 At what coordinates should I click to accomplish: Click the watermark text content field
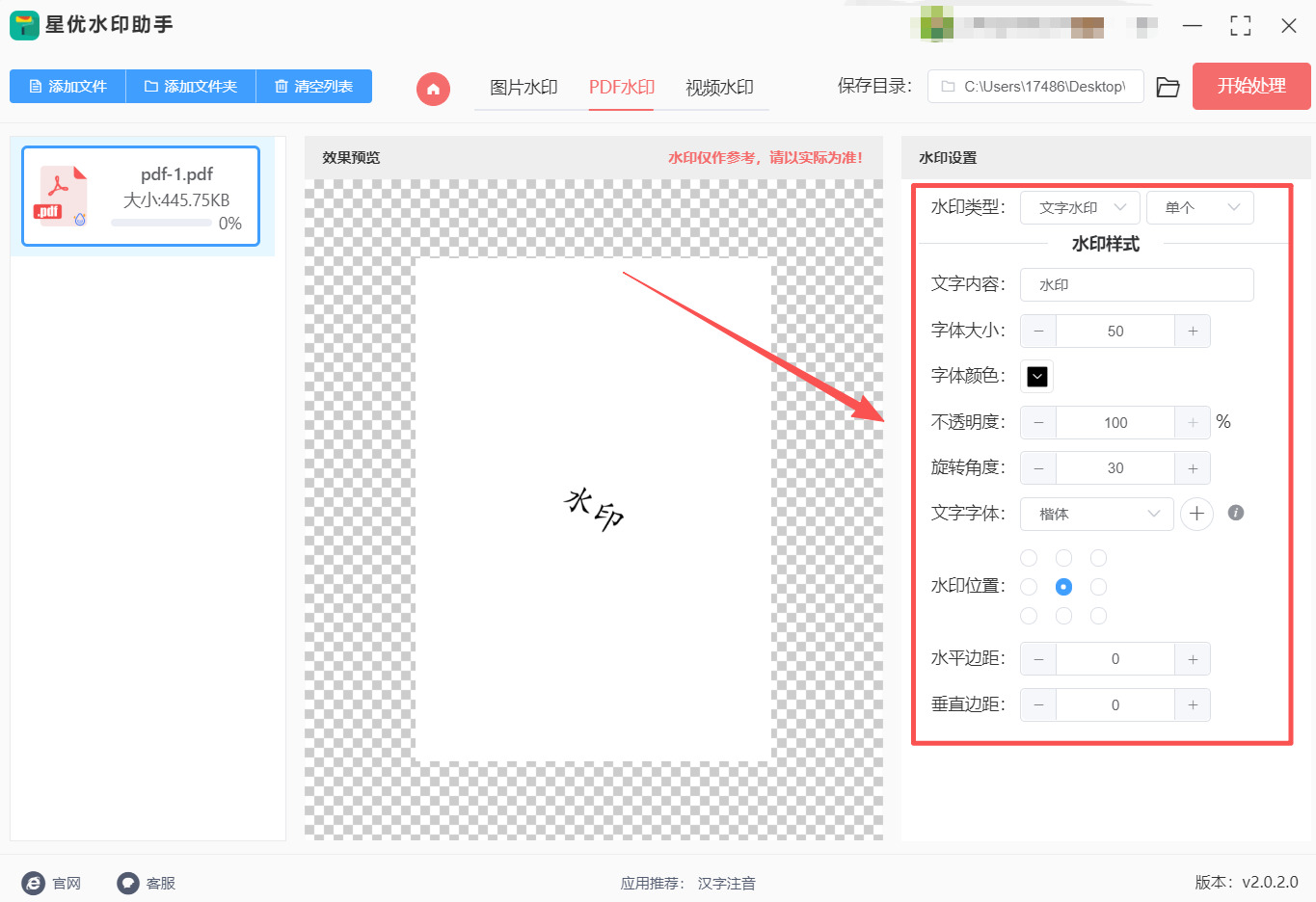tap(1137, 284)
